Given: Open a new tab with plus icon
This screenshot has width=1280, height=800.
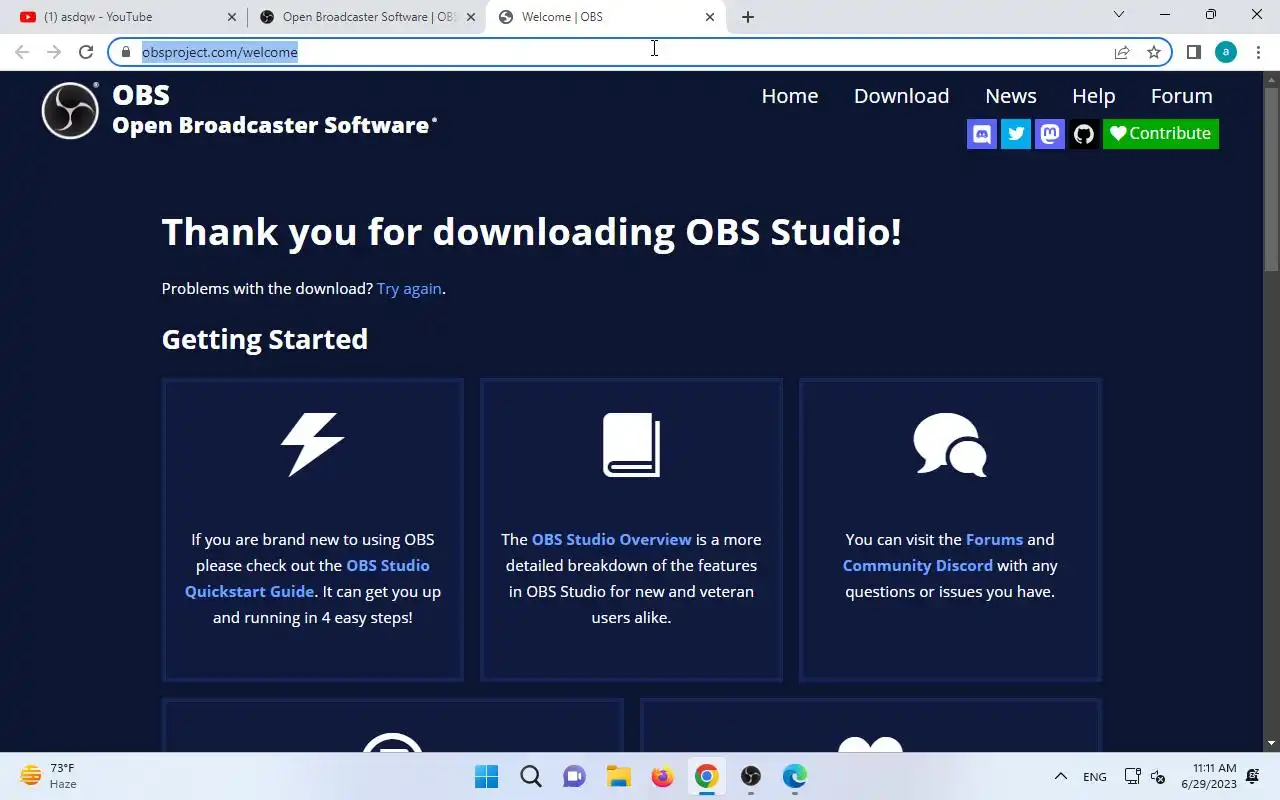Looking at the screenshot, I should [x=748, y=17].
